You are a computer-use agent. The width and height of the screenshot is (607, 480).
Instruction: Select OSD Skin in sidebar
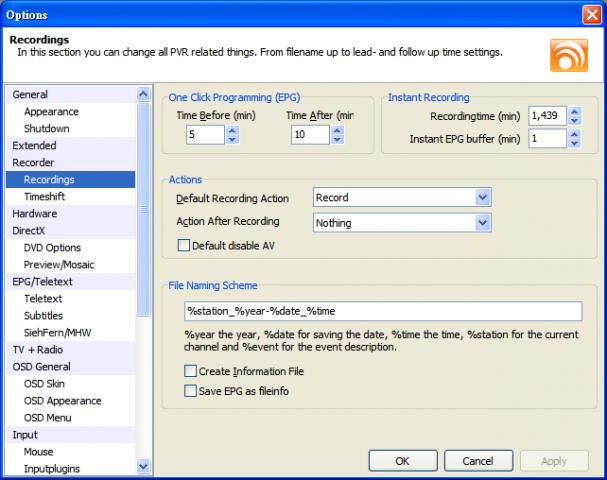click(46, 383)
